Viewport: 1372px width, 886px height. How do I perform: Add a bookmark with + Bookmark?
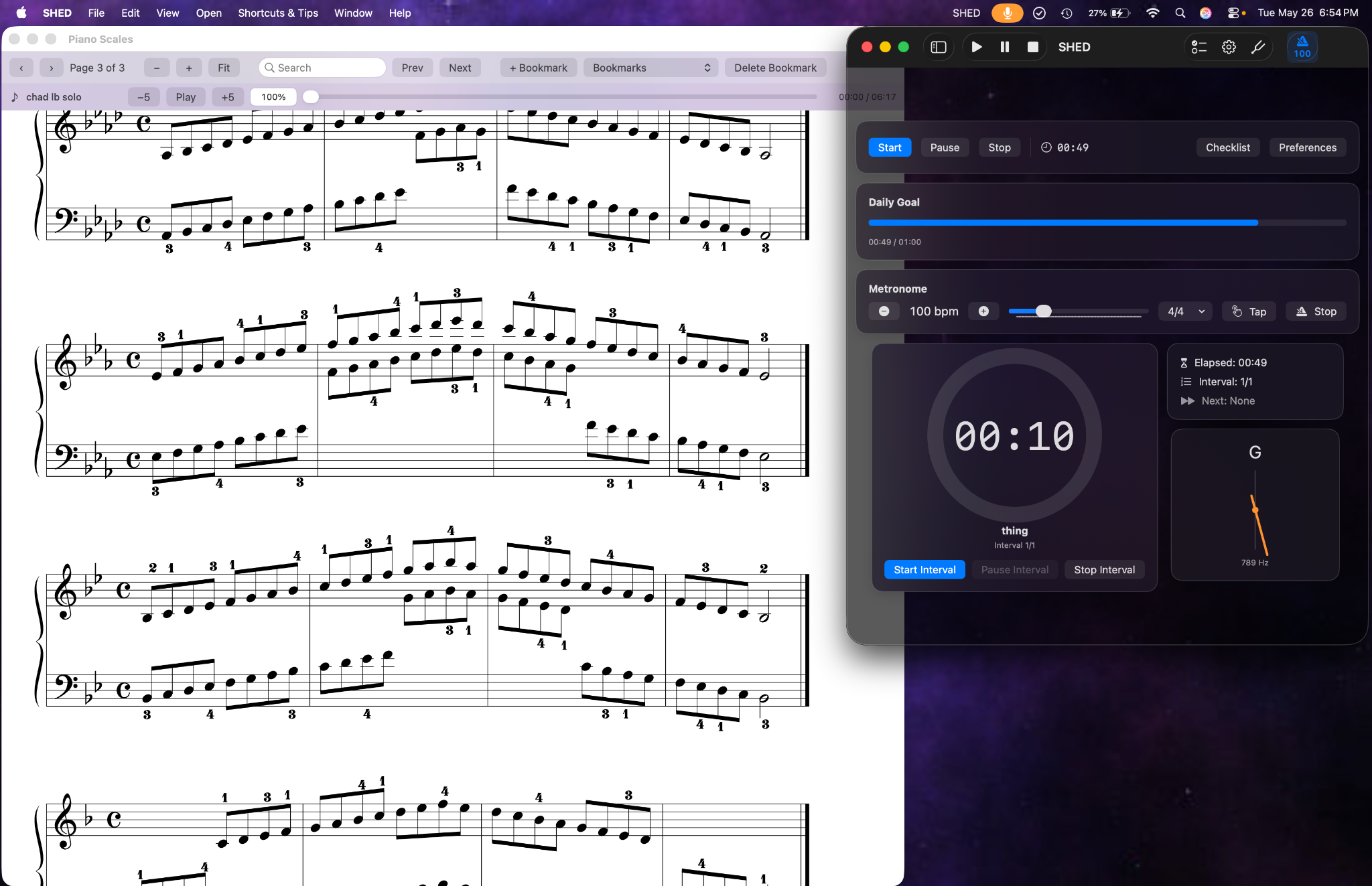click(x=539, y=68)
